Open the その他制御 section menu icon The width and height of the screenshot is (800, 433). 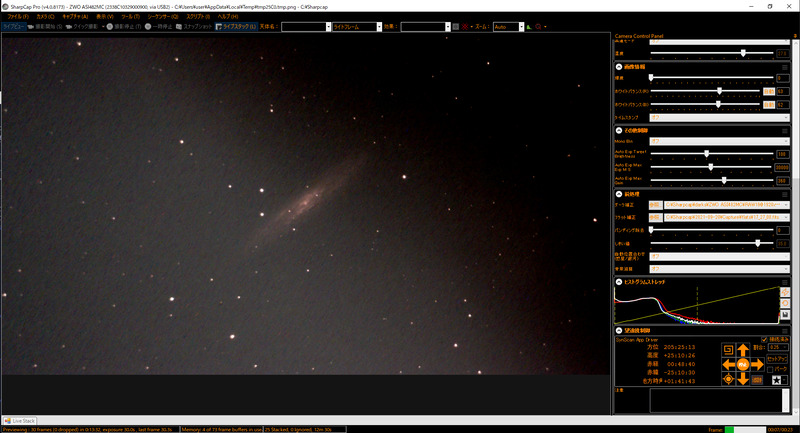(x=785, y=131)
